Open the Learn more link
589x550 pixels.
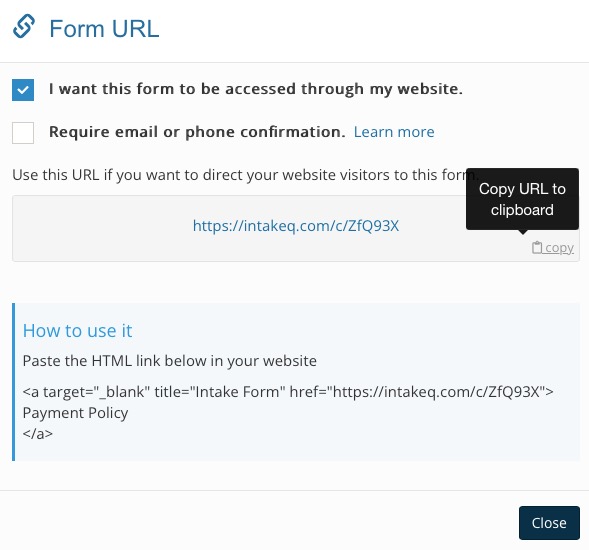[394, 132]
